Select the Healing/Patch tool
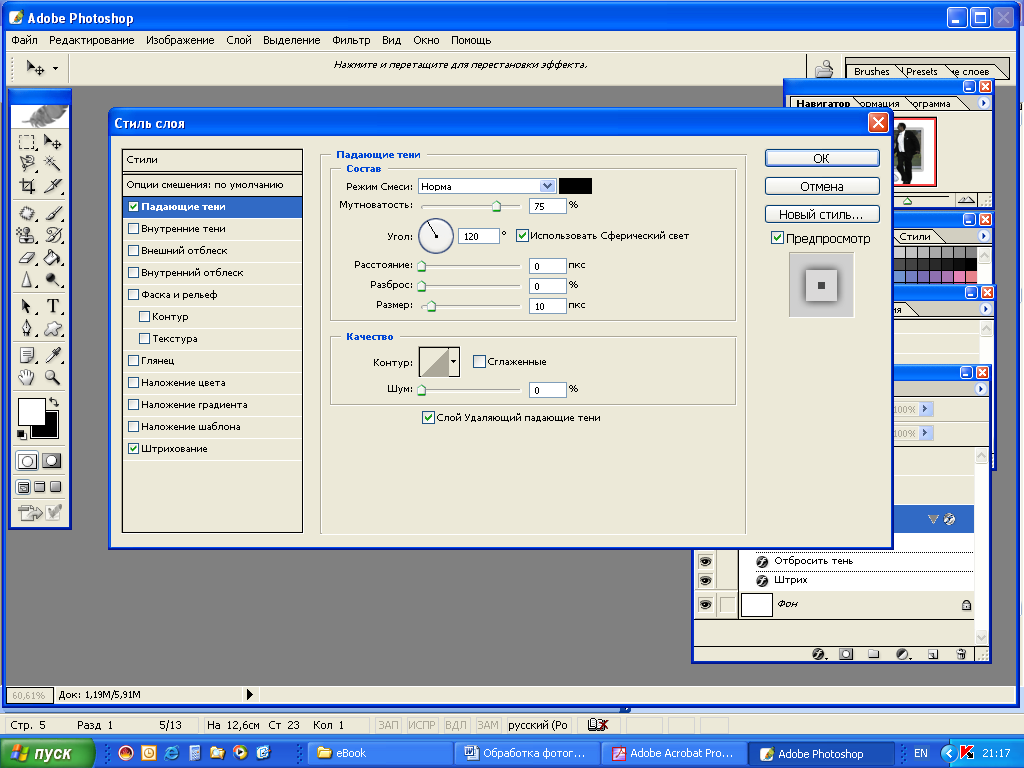This screenshot has width=1024, height=768. pyautogui.click(x=27, y=213)
